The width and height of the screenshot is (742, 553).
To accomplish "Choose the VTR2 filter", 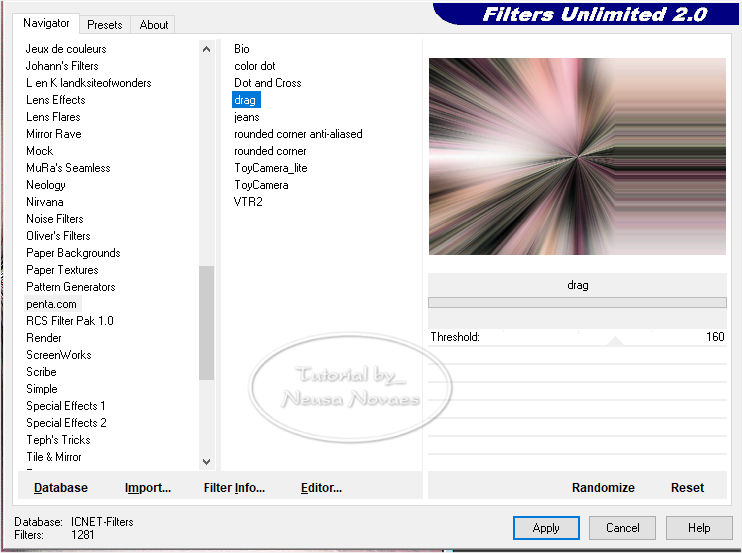I will [248, 202].
